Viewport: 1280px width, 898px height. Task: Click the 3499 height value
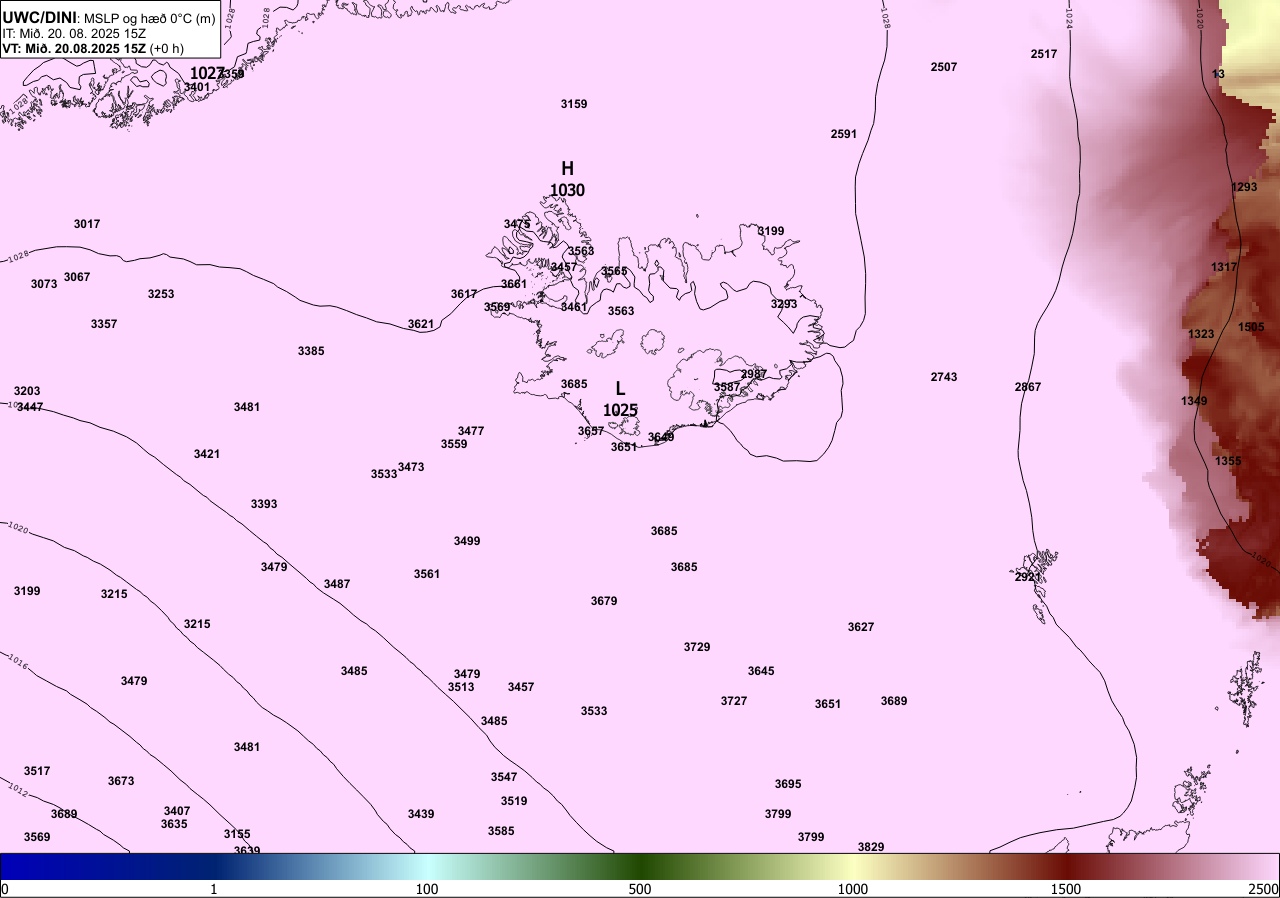(467, 541)
